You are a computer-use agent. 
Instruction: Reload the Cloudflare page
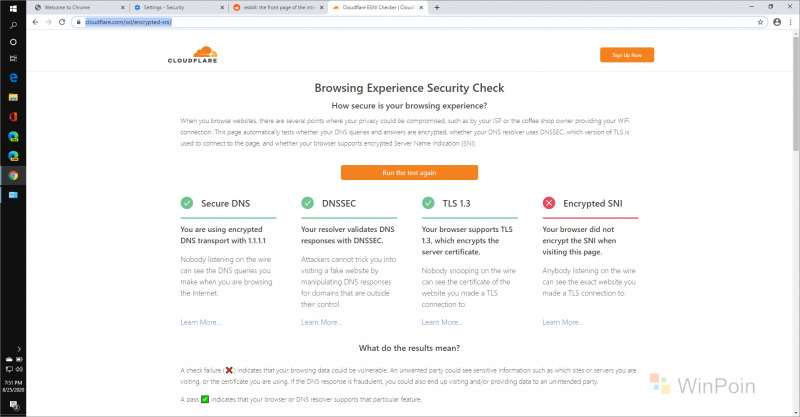[x=62, y=22]
